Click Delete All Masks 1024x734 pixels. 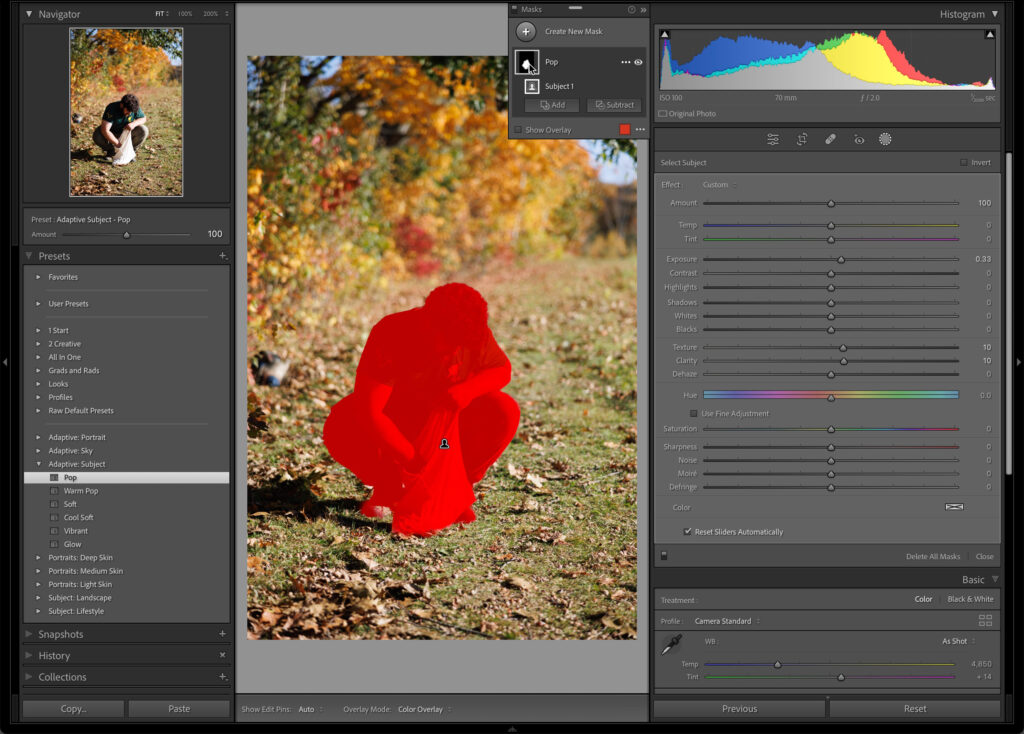click(x=932, y=556)
